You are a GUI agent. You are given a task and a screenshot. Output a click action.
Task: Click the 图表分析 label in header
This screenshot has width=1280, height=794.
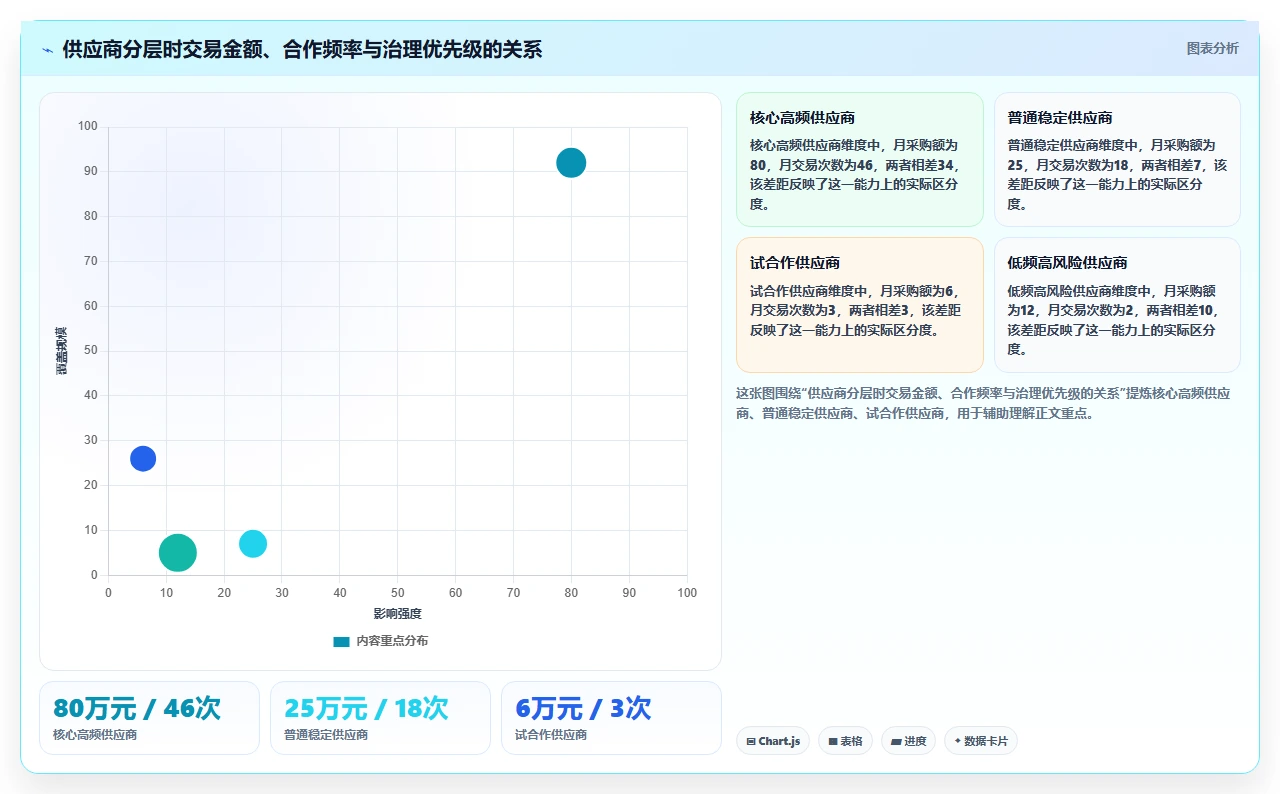(x=1212, y=48)
